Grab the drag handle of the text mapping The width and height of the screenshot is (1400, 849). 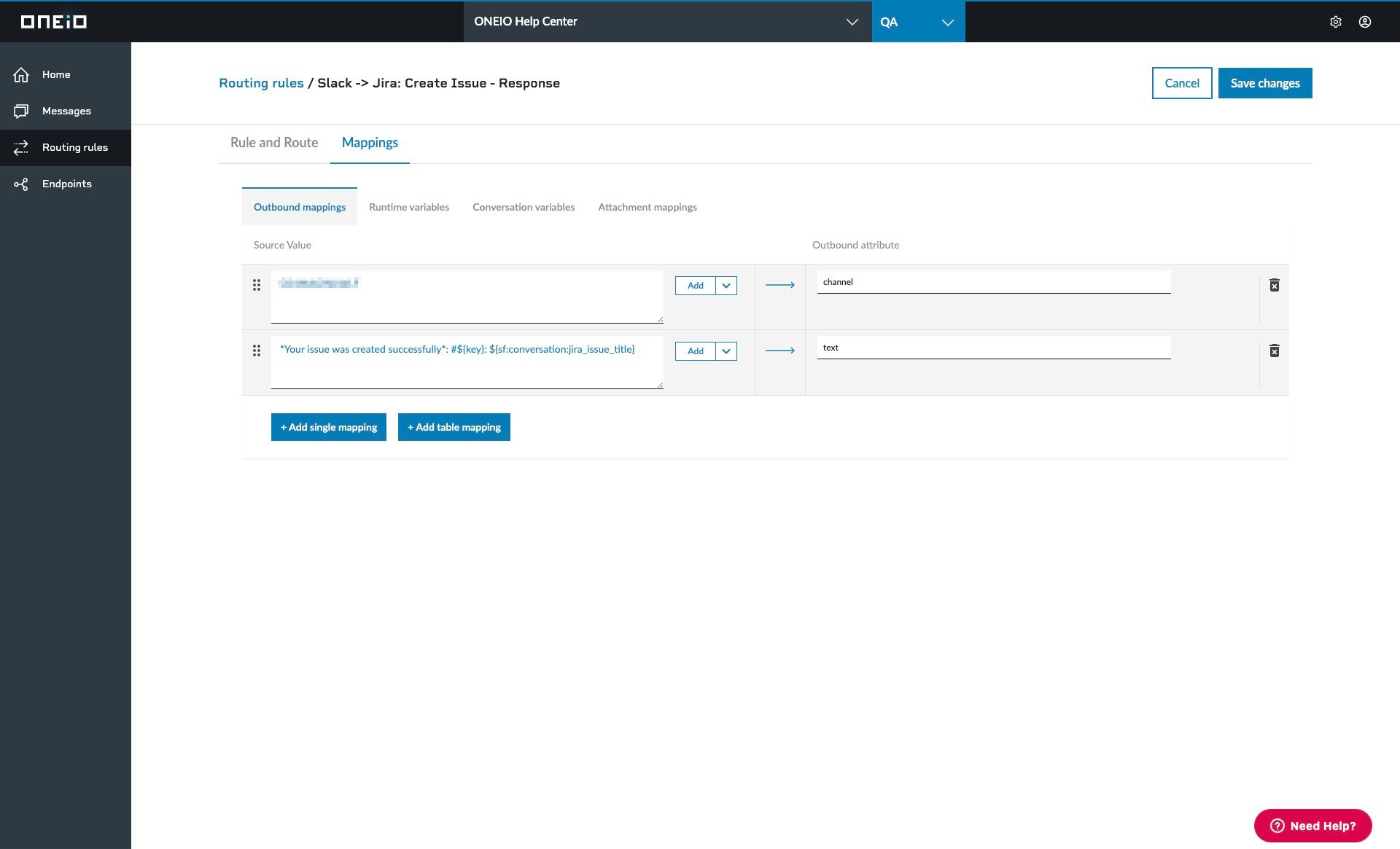point(257,351)
